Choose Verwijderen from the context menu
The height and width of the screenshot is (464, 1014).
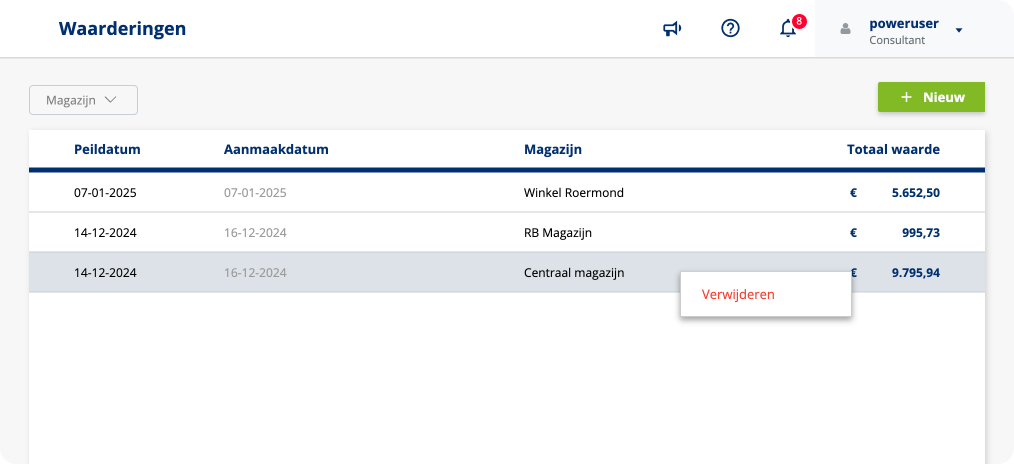738,295
